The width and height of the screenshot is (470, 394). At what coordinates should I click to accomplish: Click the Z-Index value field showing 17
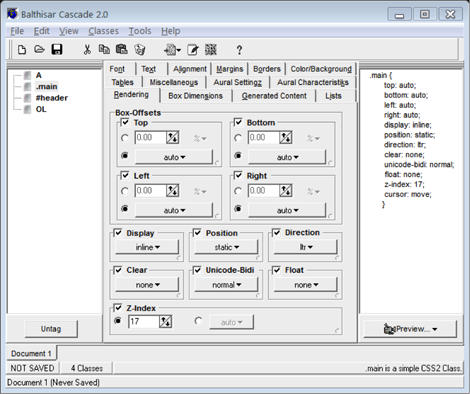point(144,322)
